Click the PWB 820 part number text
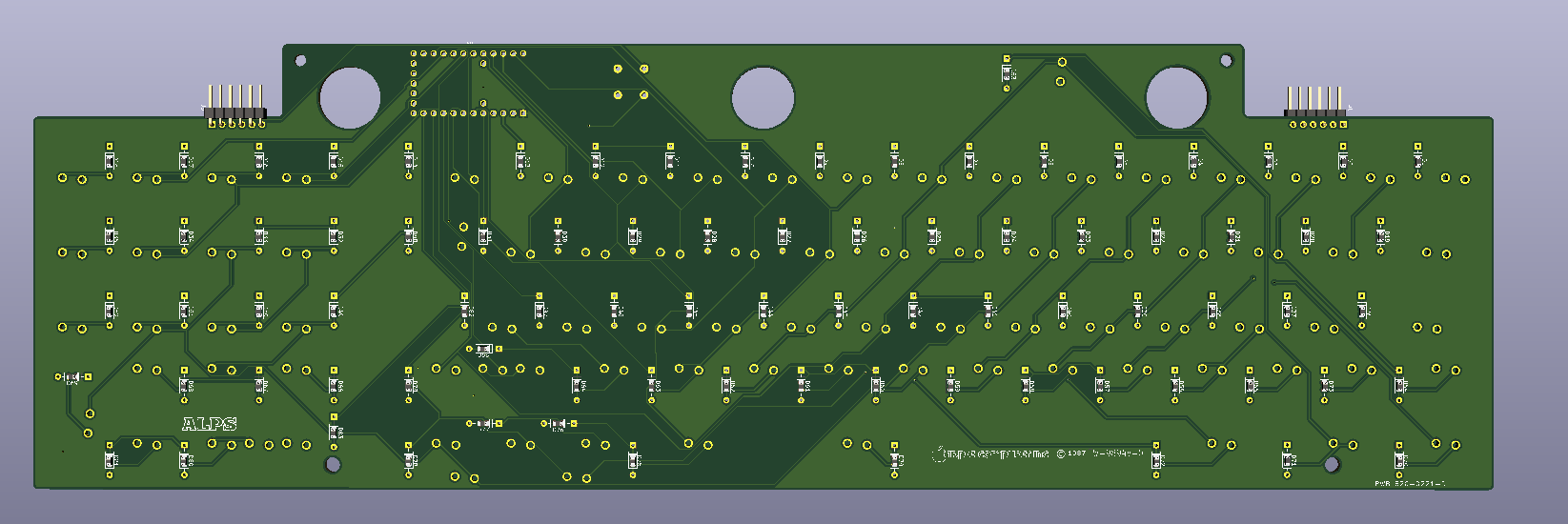Viewport: 1568px width, 524px height. pos(1409,484)
